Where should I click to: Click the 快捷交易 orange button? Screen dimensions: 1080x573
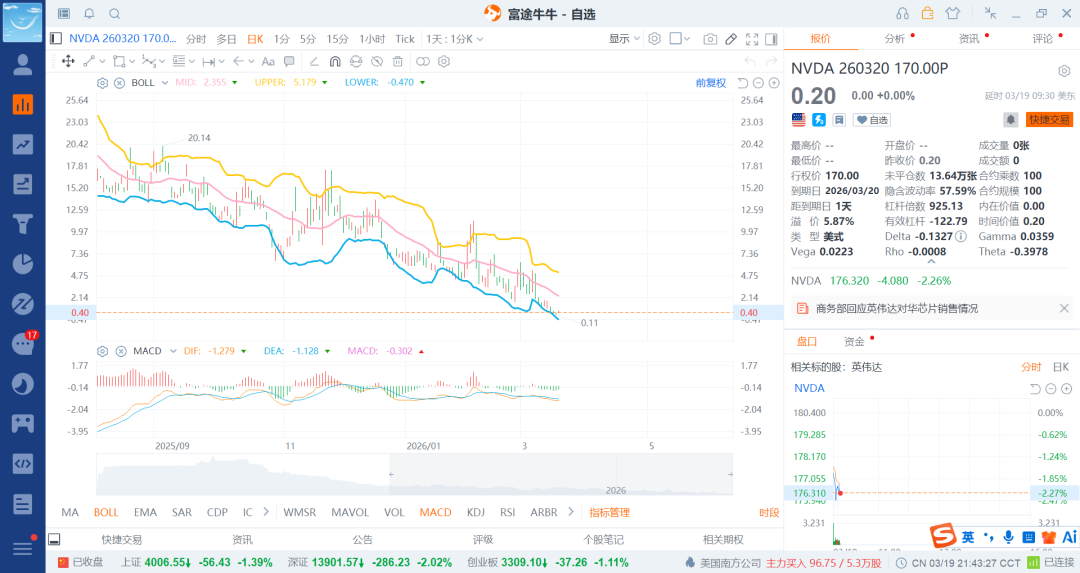tap(1049, 120)
